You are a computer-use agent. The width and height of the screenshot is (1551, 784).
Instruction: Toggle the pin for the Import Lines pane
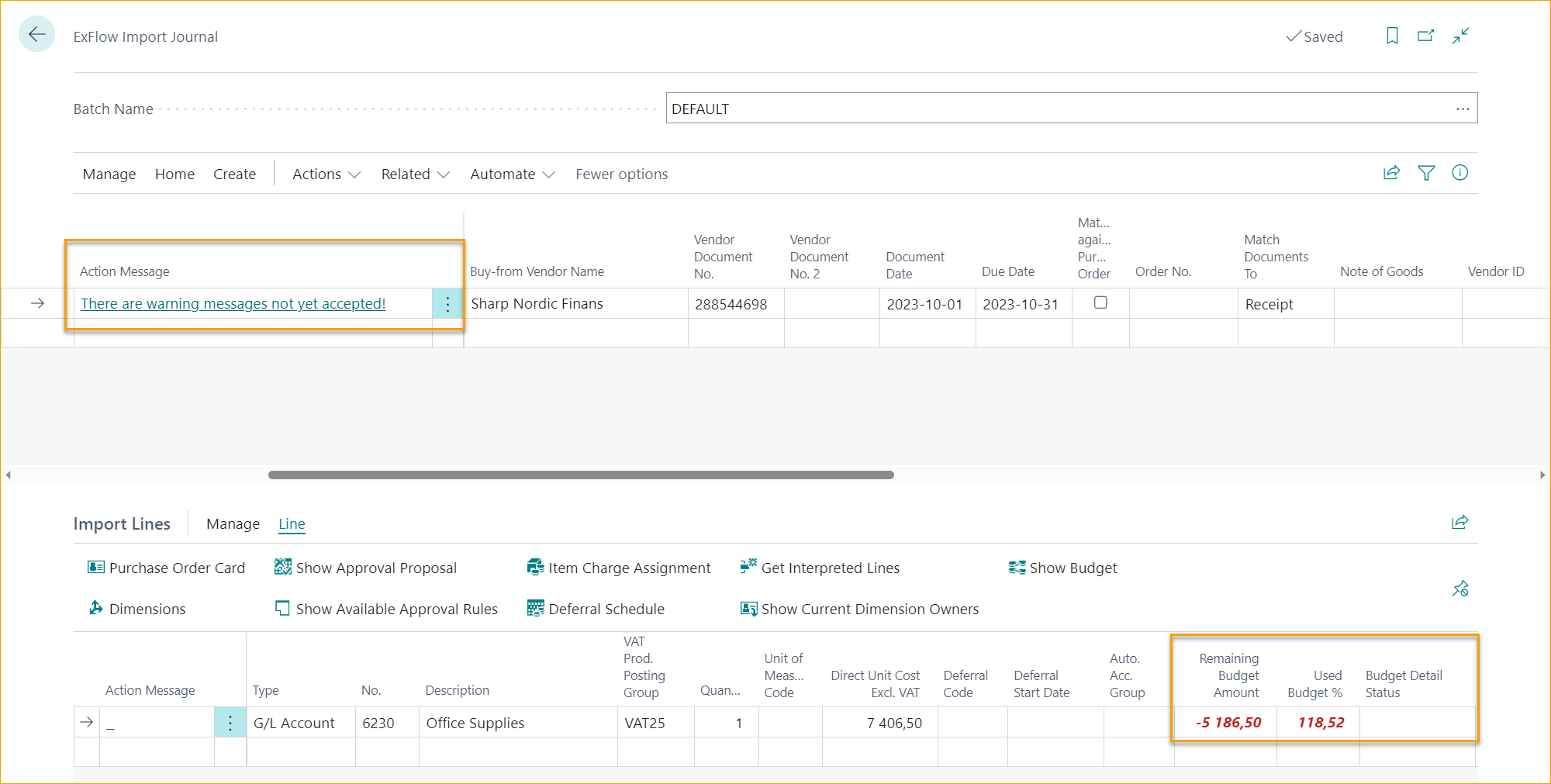(1460, 589)
